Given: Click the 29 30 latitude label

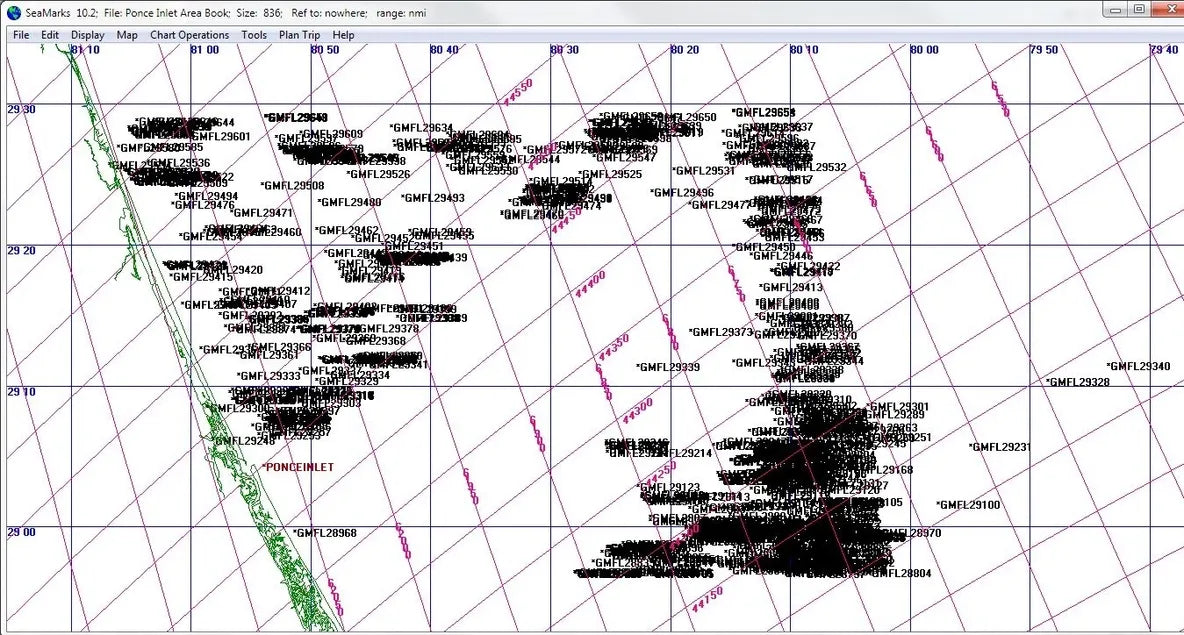Looking at the screenshot, I should coord(21,109).
